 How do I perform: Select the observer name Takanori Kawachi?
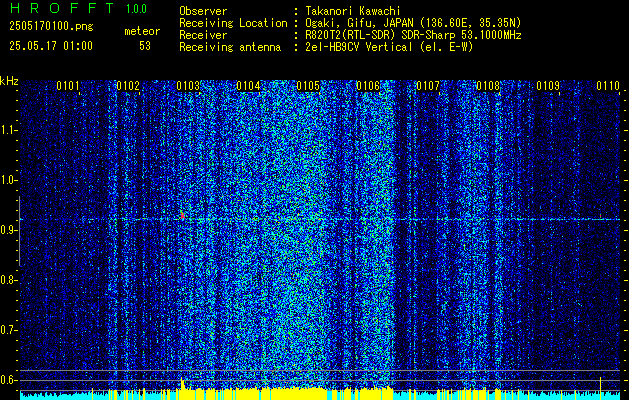pos(353,11)
